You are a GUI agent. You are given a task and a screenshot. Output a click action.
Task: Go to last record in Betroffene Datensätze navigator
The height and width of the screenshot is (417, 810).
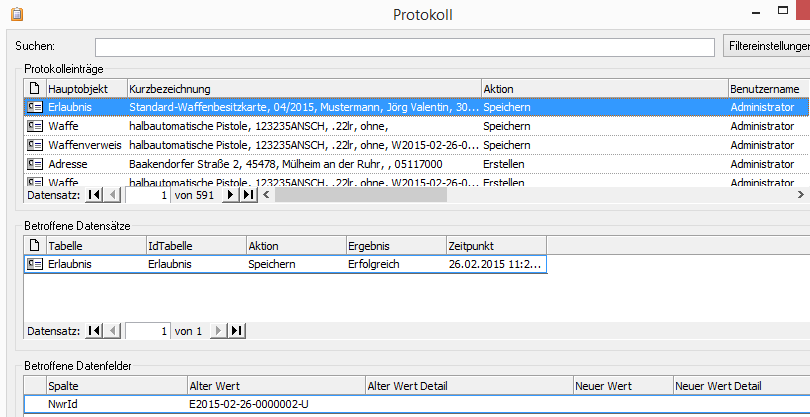(236, 330)
